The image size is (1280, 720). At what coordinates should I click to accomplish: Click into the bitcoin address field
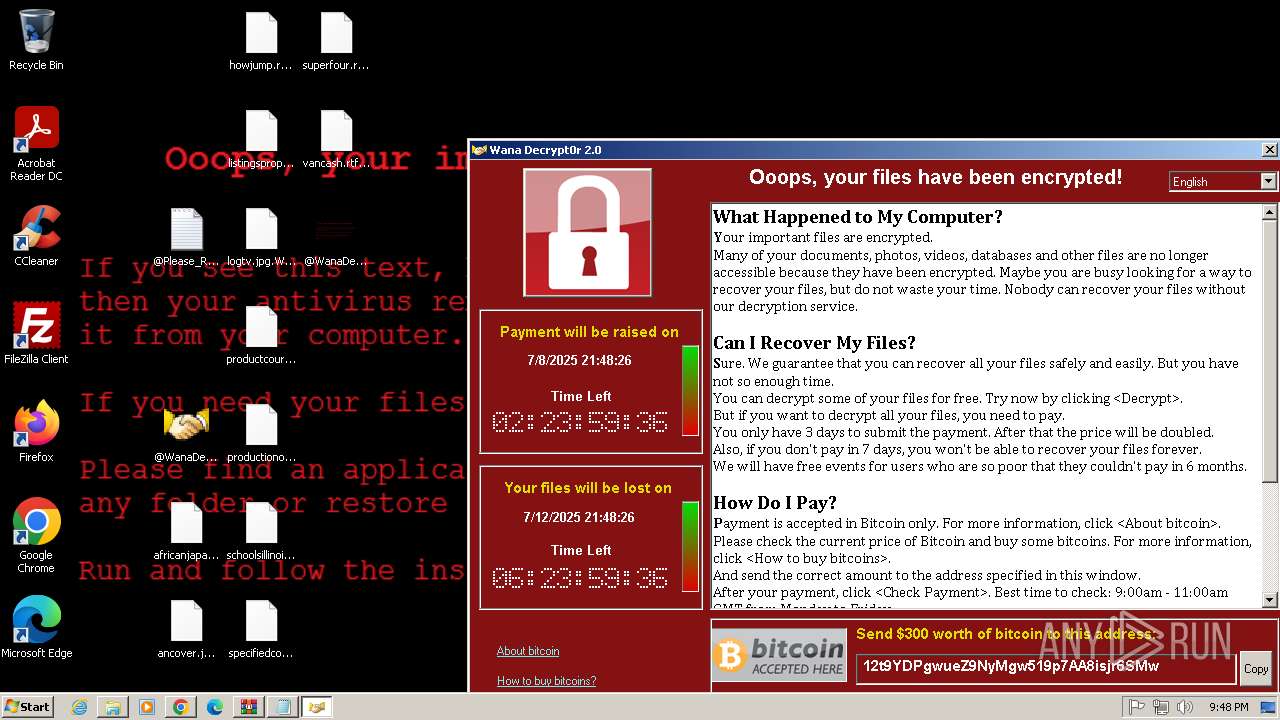coord(1046,668)
